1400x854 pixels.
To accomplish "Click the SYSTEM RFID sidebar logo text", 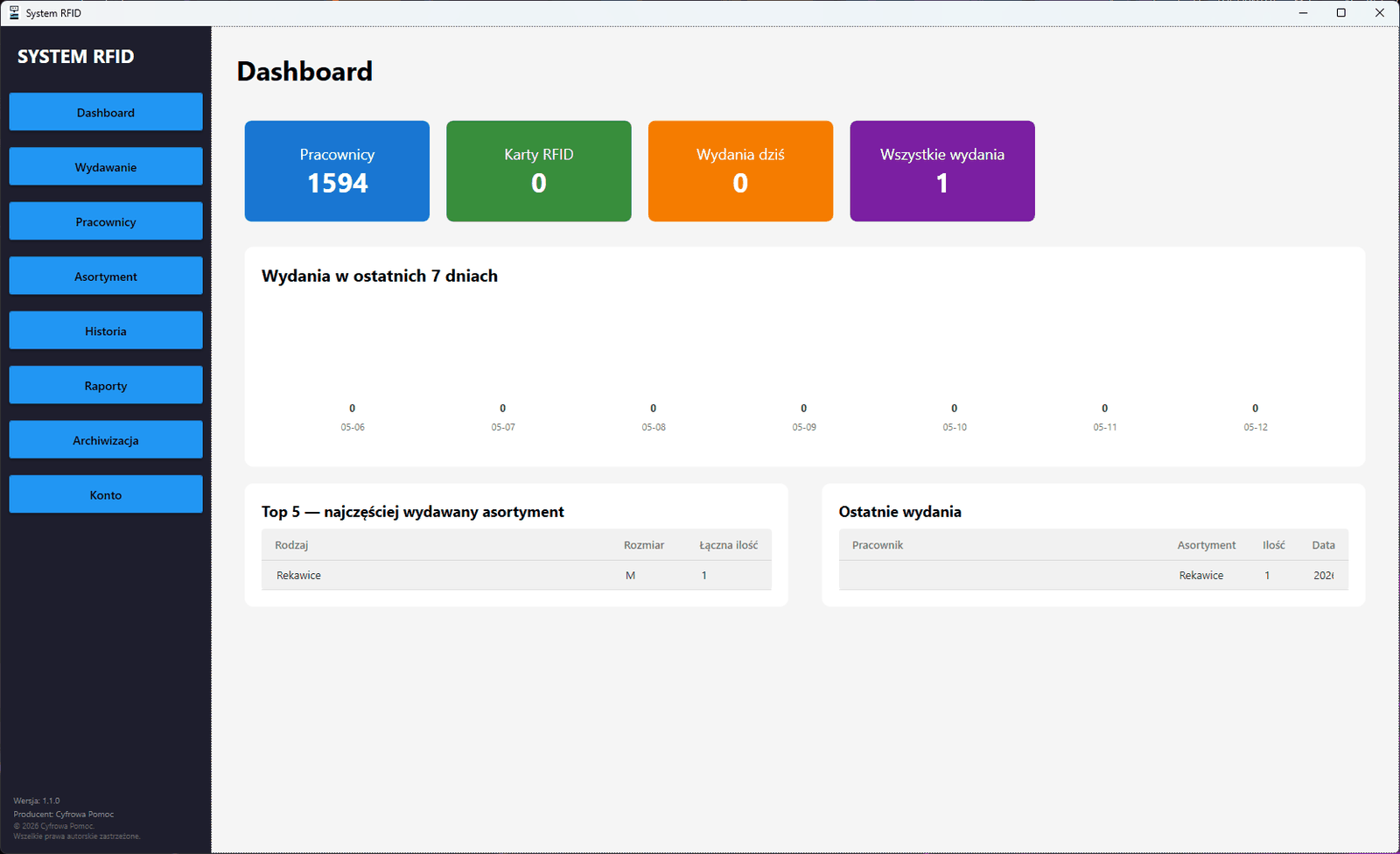I will click(x=76, y=57).
